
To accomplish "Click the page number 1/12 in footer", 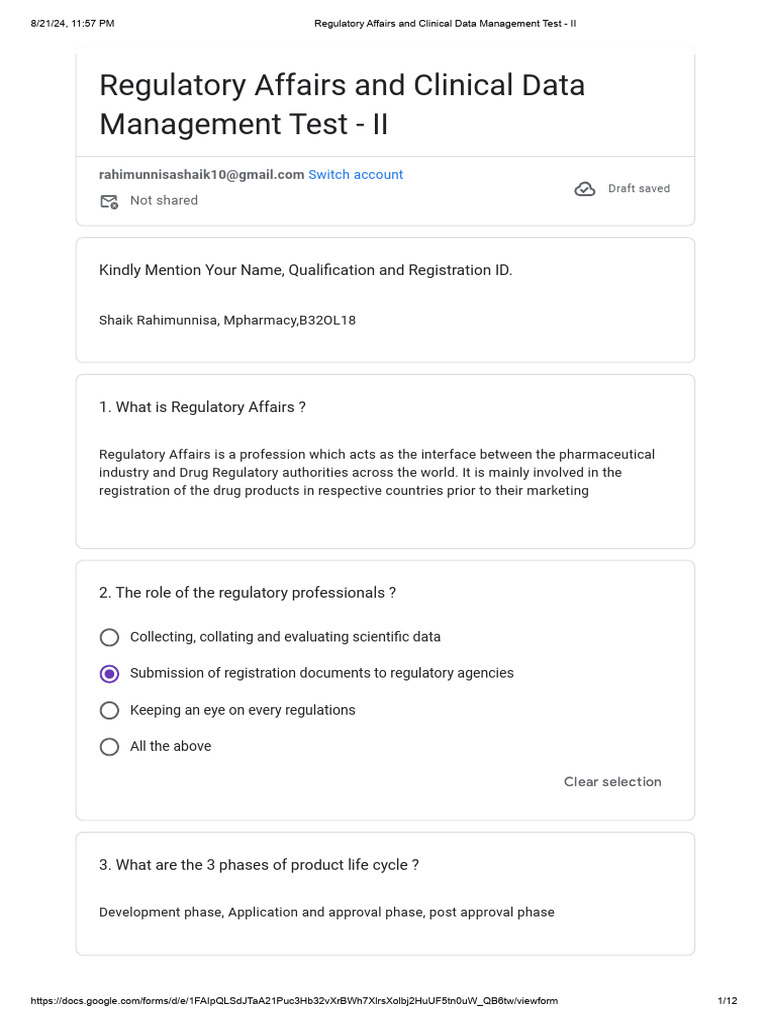I will pyautogui.click(x=727, y=1000).
